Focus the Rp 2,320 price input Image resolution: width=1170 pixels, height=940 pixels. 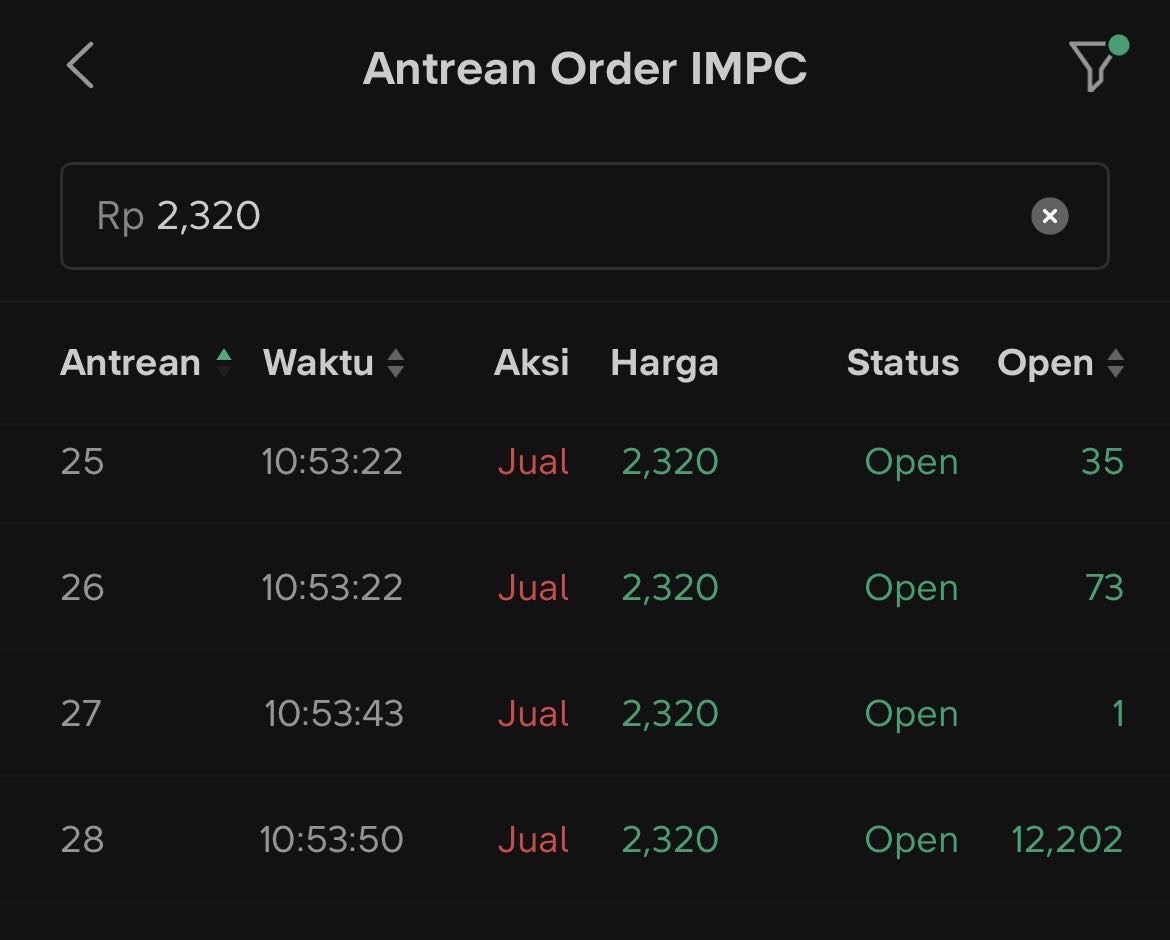[x=540, y=216]
